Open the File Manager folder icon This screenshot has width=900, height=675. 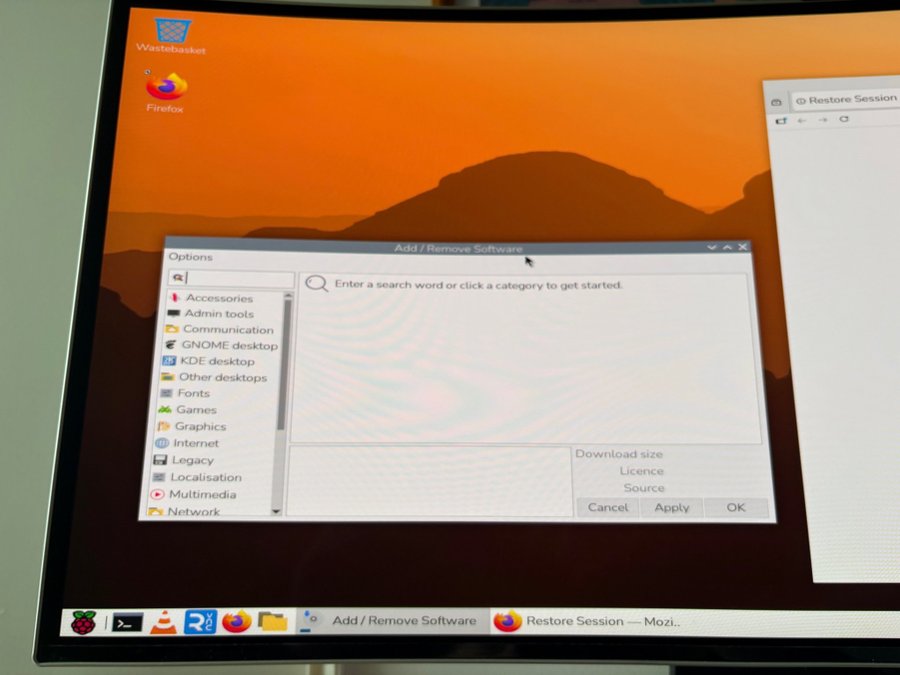272,622
